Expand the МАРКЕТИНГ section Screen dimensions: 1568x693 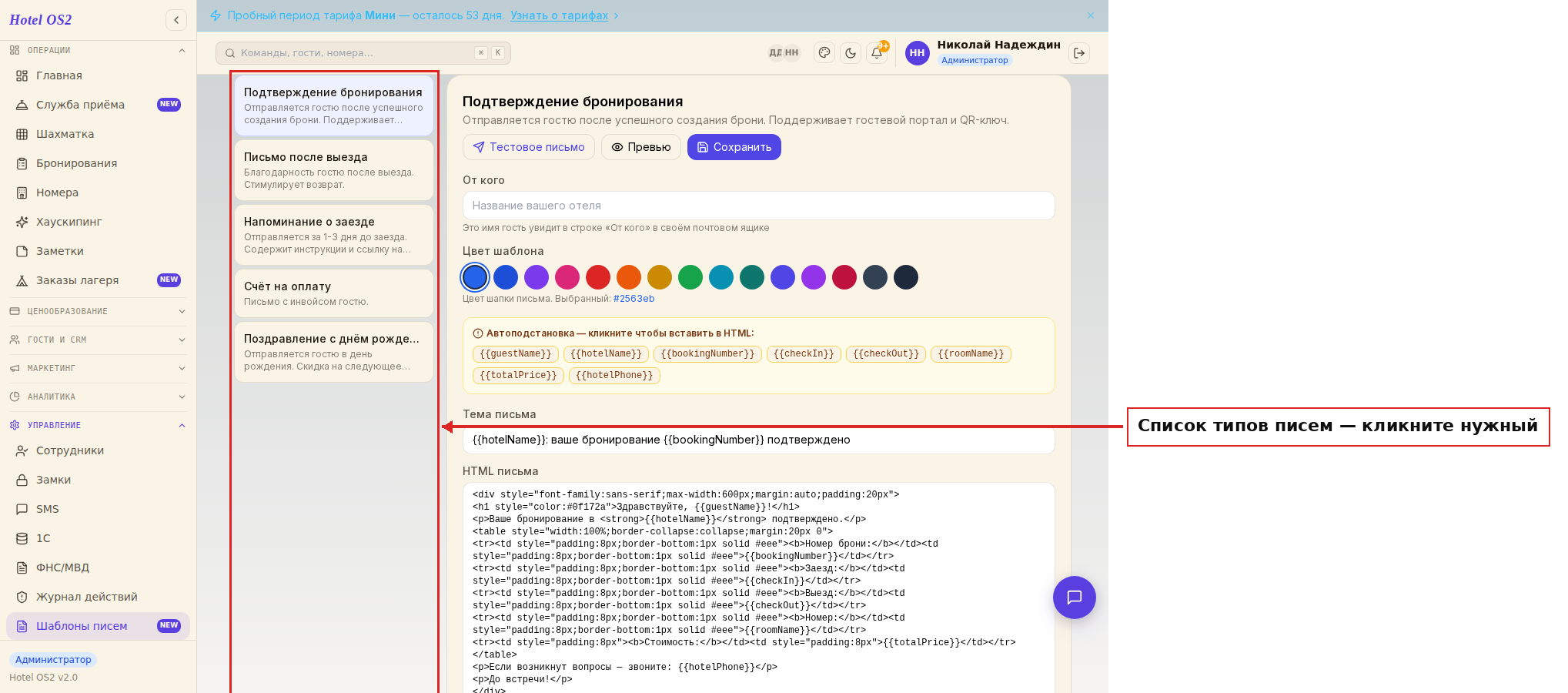click(98, 368)
